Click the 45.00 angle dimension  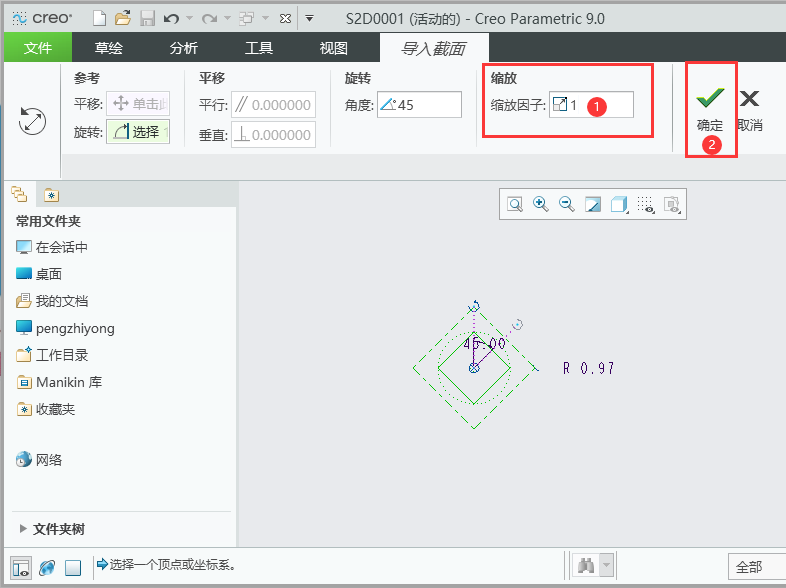(x=484, y=343)
